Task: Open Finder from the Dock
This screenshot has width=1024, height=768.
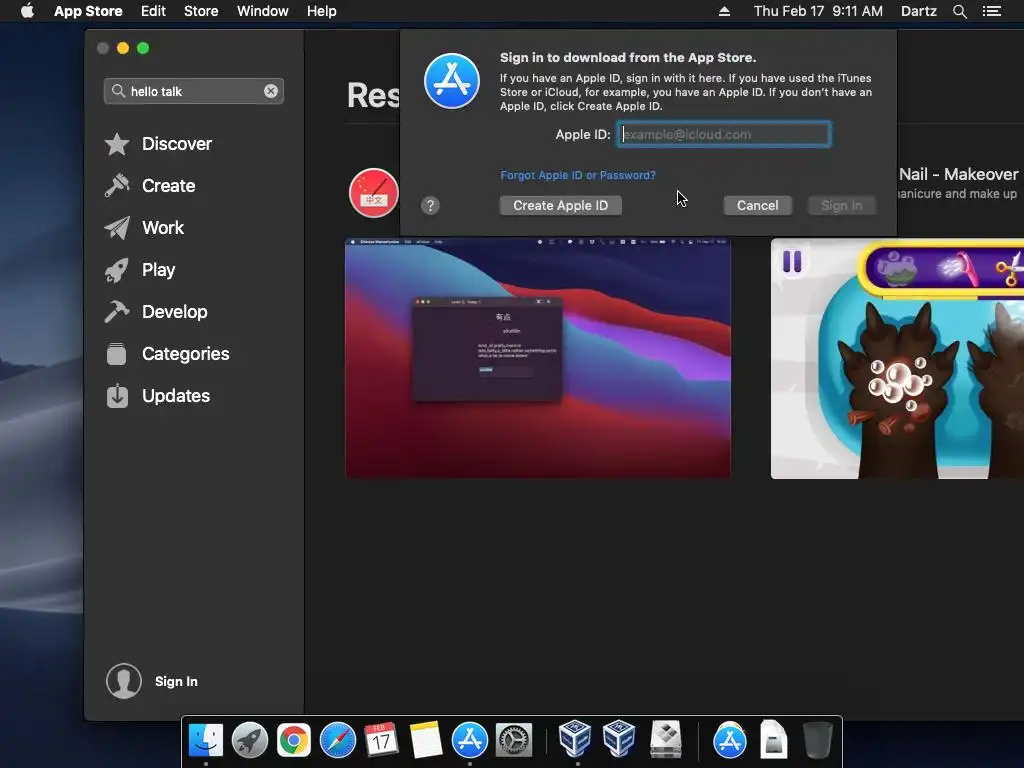Action: [x=206, y=740]
